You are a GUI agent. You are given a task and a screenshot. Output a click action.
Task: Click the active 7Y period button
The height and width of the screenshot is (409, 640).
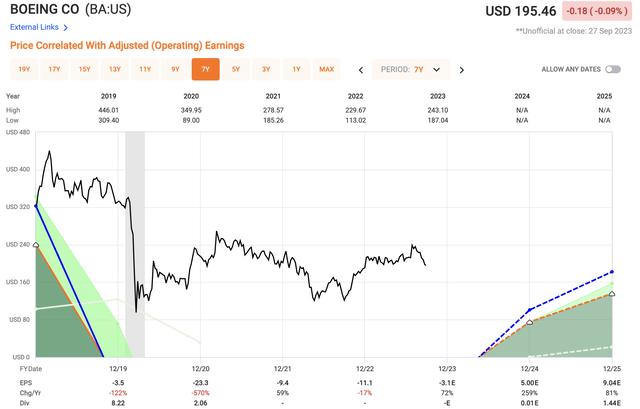(x=206, y=70)
